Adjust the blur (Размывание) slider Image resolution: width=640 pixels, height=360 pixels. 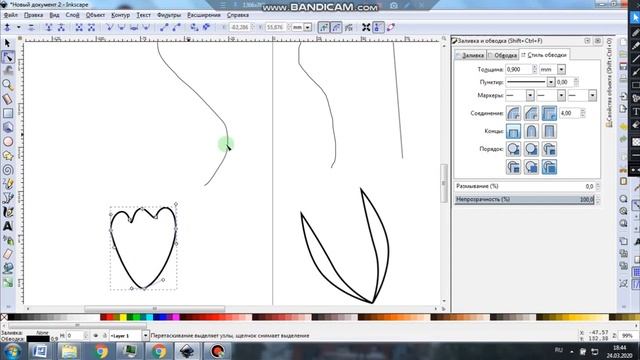coord(524,186)
